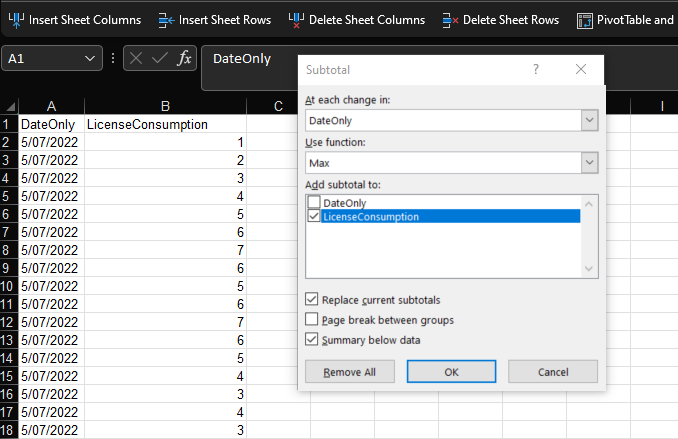The width and height of the screenshot is (678, 439).
Task: Click date cell in row 15
Action: (51, 376)
